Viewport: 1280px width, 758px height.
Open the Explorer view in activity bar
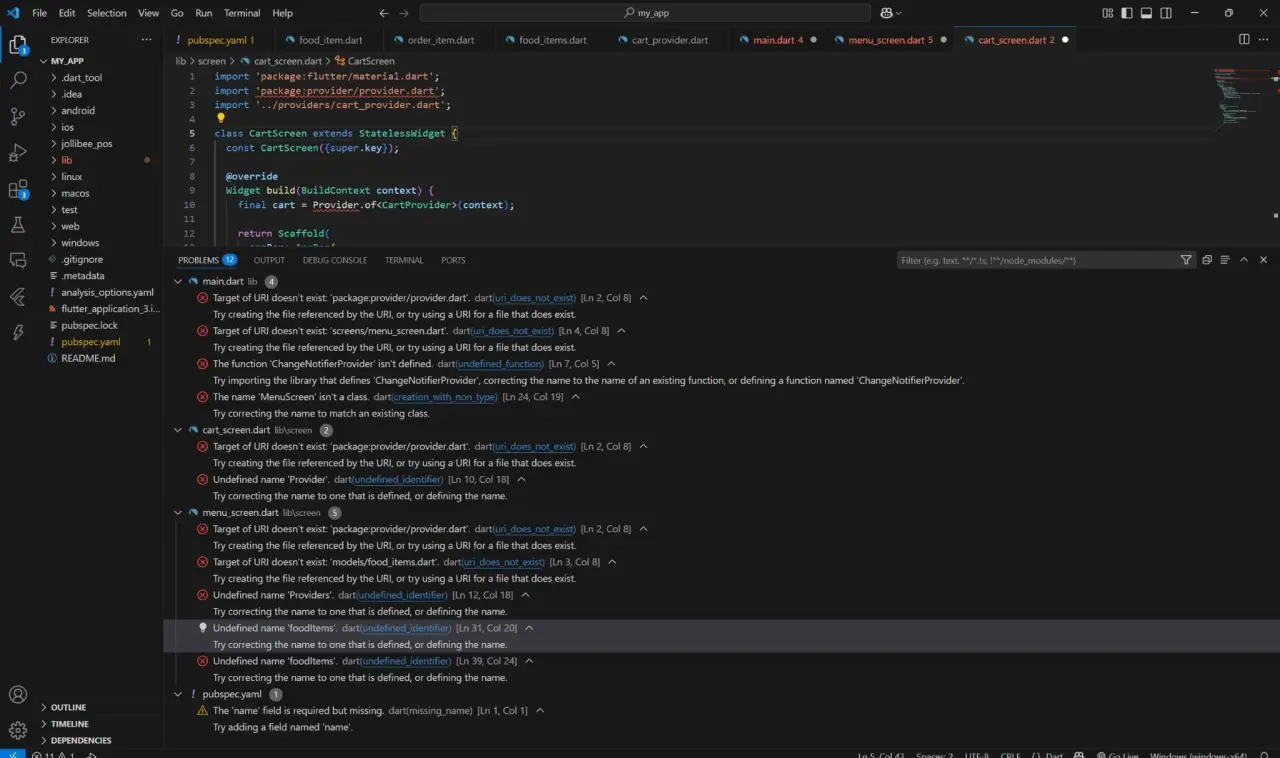point(17,45)
